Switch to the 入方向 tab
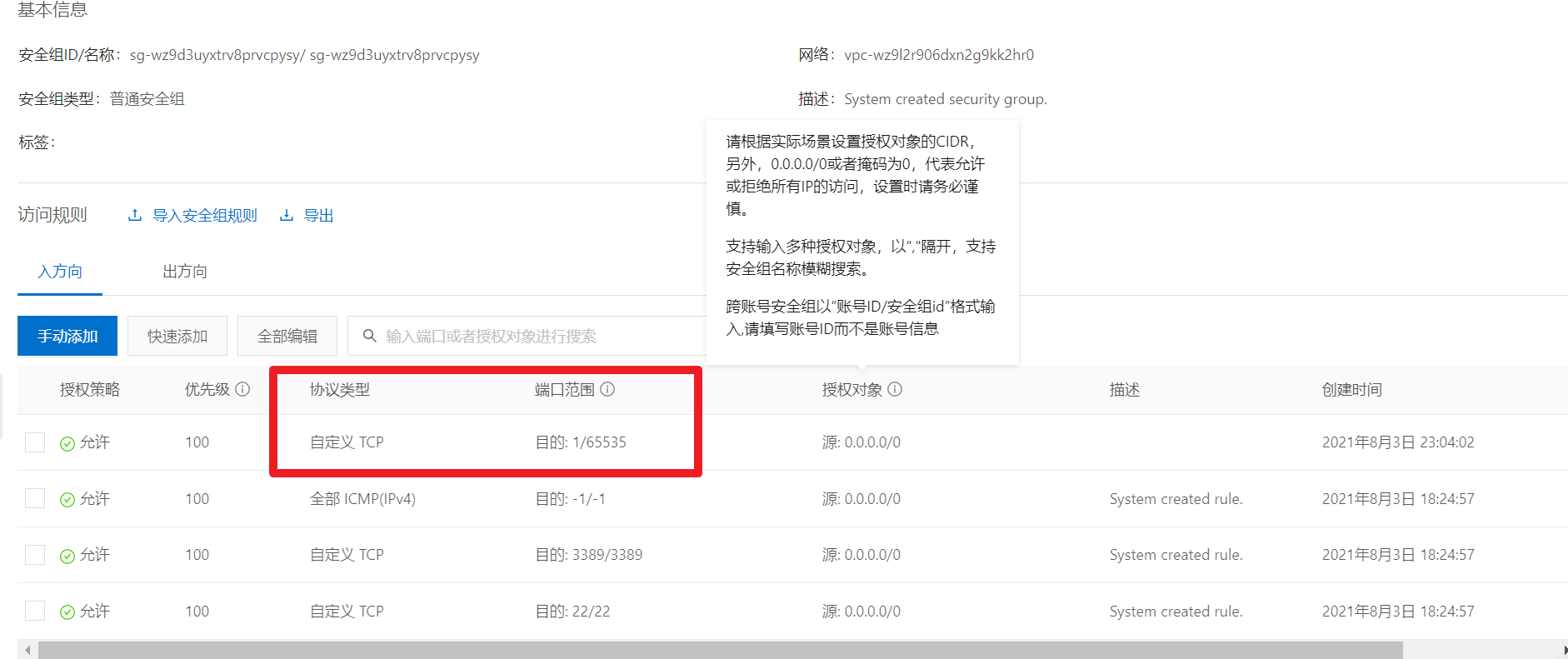This screenshot has height=659, width=1568. [60, 272]
